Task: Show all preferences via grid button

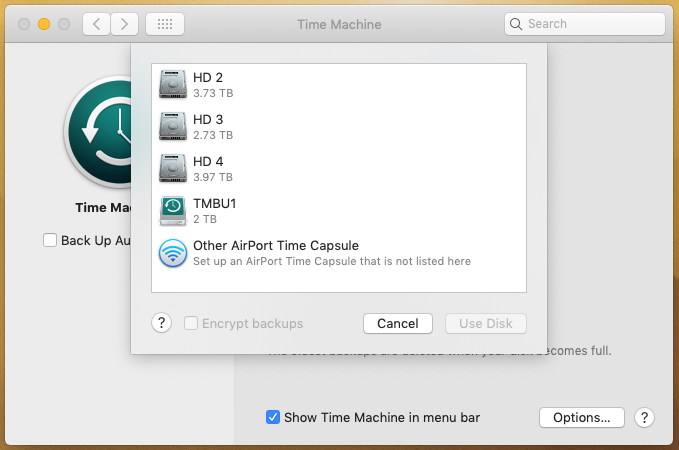Action: (165, 24)
